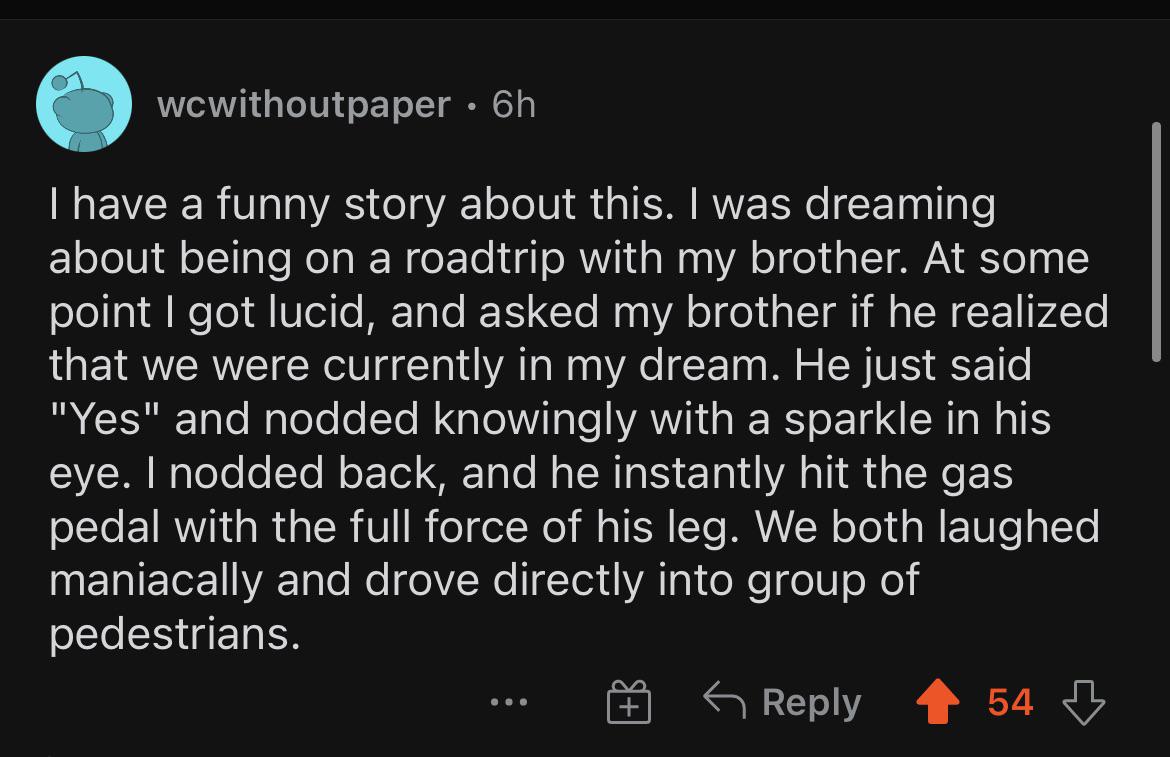This screenshot has height=757, width=1170.
Task: Open the three-dot more options menu
Action: point(510,702)
